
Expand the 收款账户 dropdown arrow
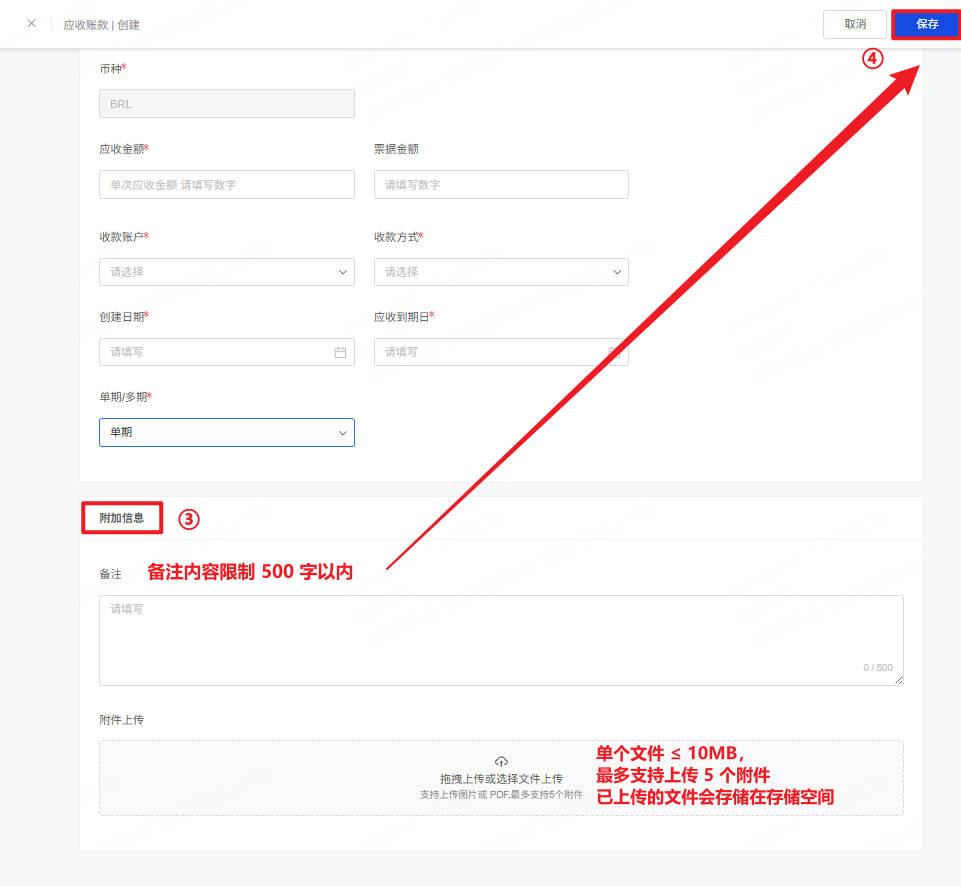tap(343, 272)
